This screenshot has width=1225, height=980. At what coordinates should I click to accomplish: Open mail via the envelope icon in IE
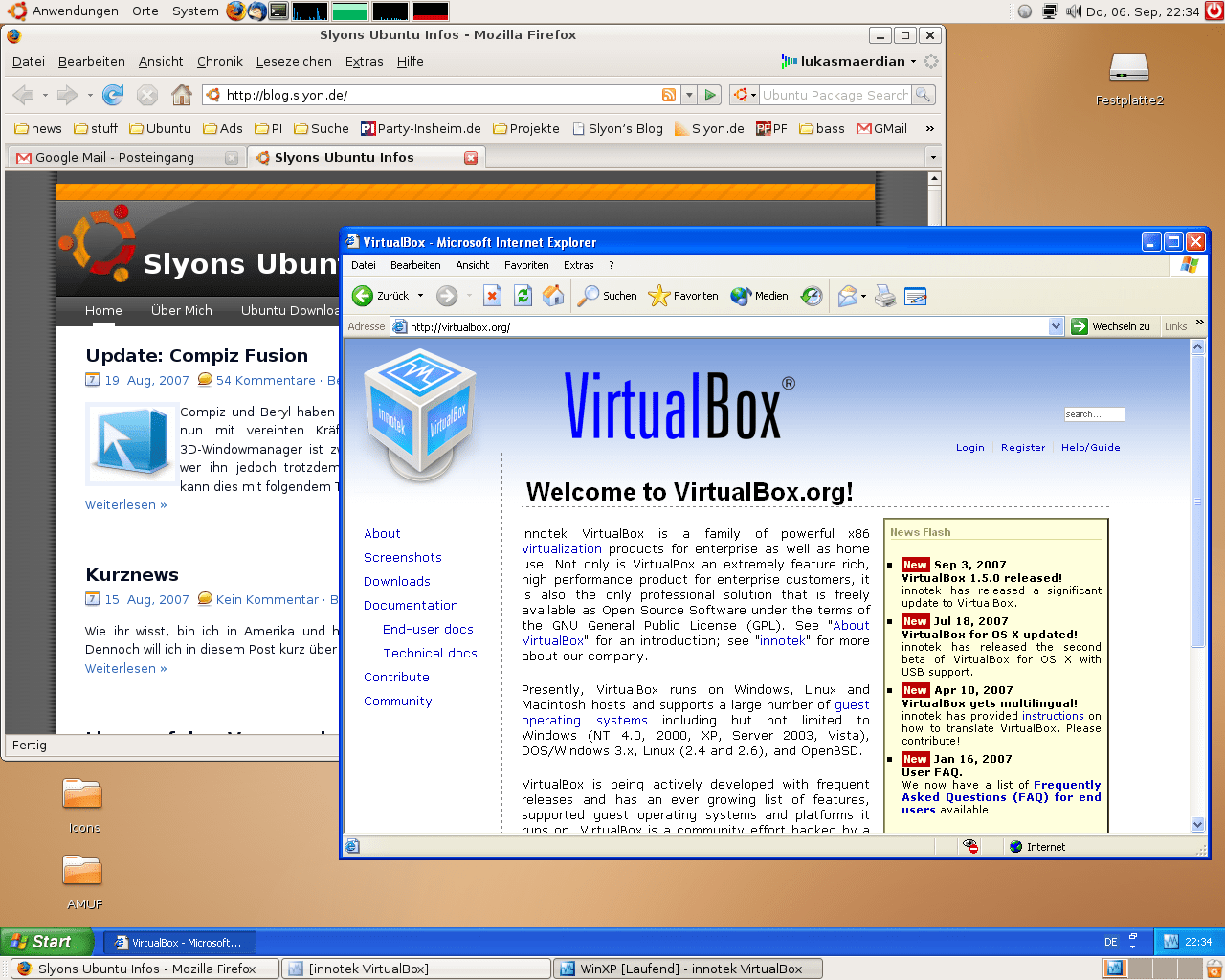tap(846, 296)
